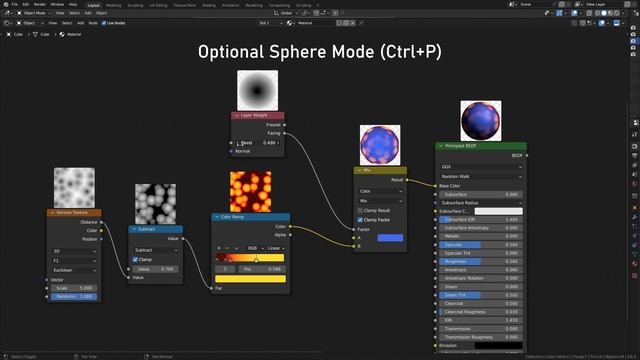Open the Global orientation dropdown
This screenshot has width=640, height=360.
click(287, 13)
